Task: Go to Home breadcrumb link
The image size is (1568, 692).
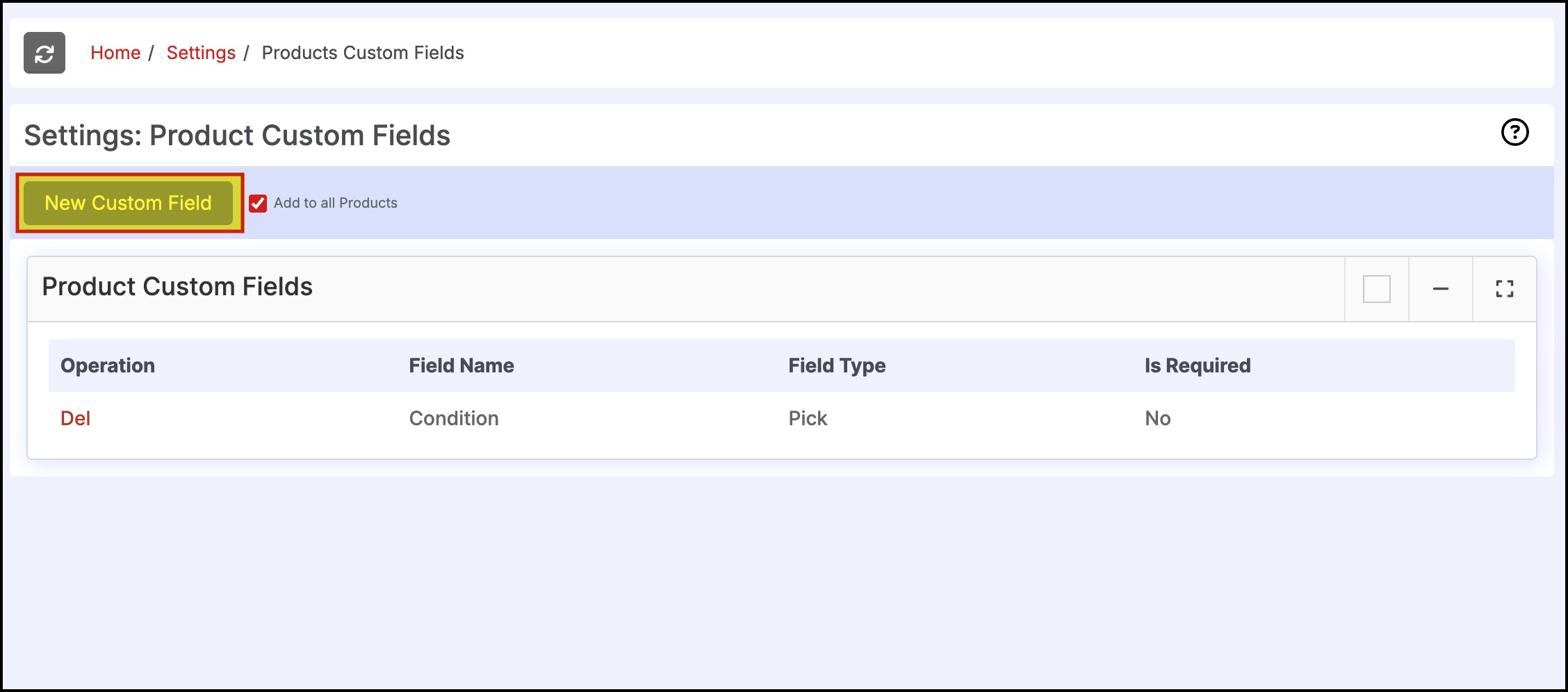Action: click(x=115, y=53)
